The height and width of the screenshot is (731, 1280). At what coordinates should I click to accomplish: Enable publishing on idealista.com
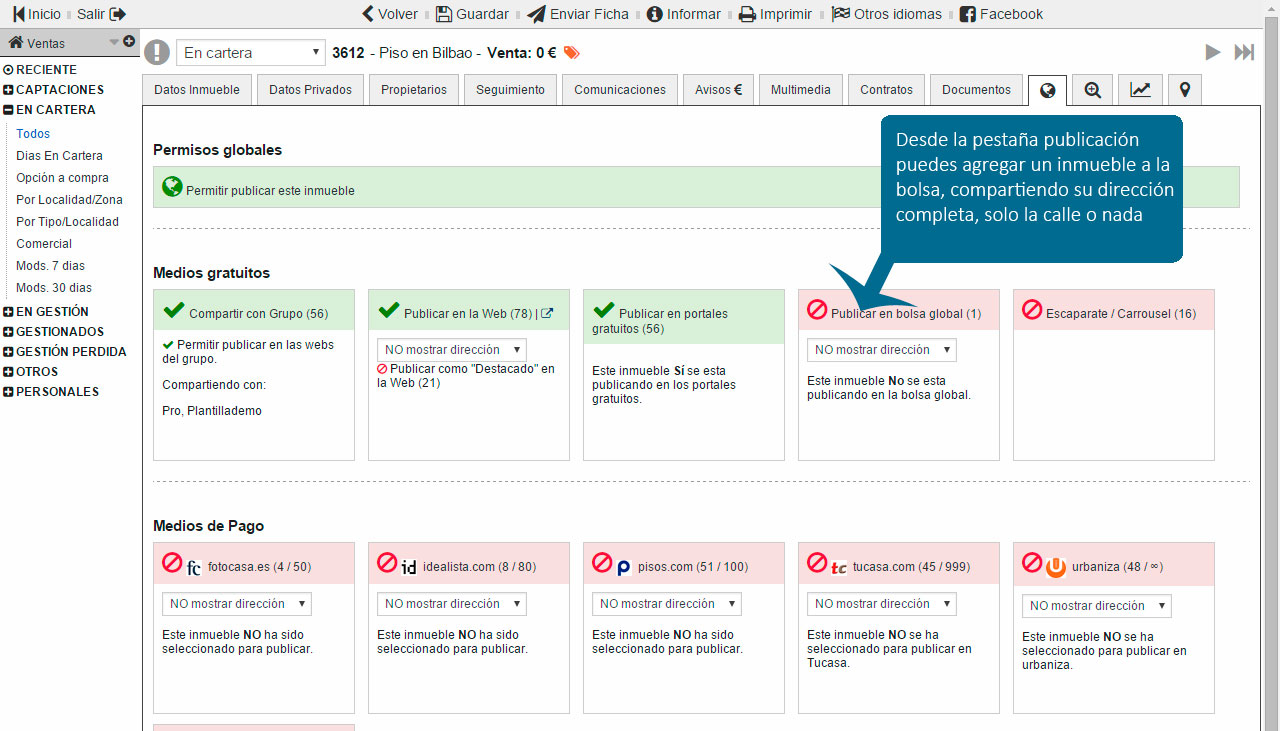387,563
